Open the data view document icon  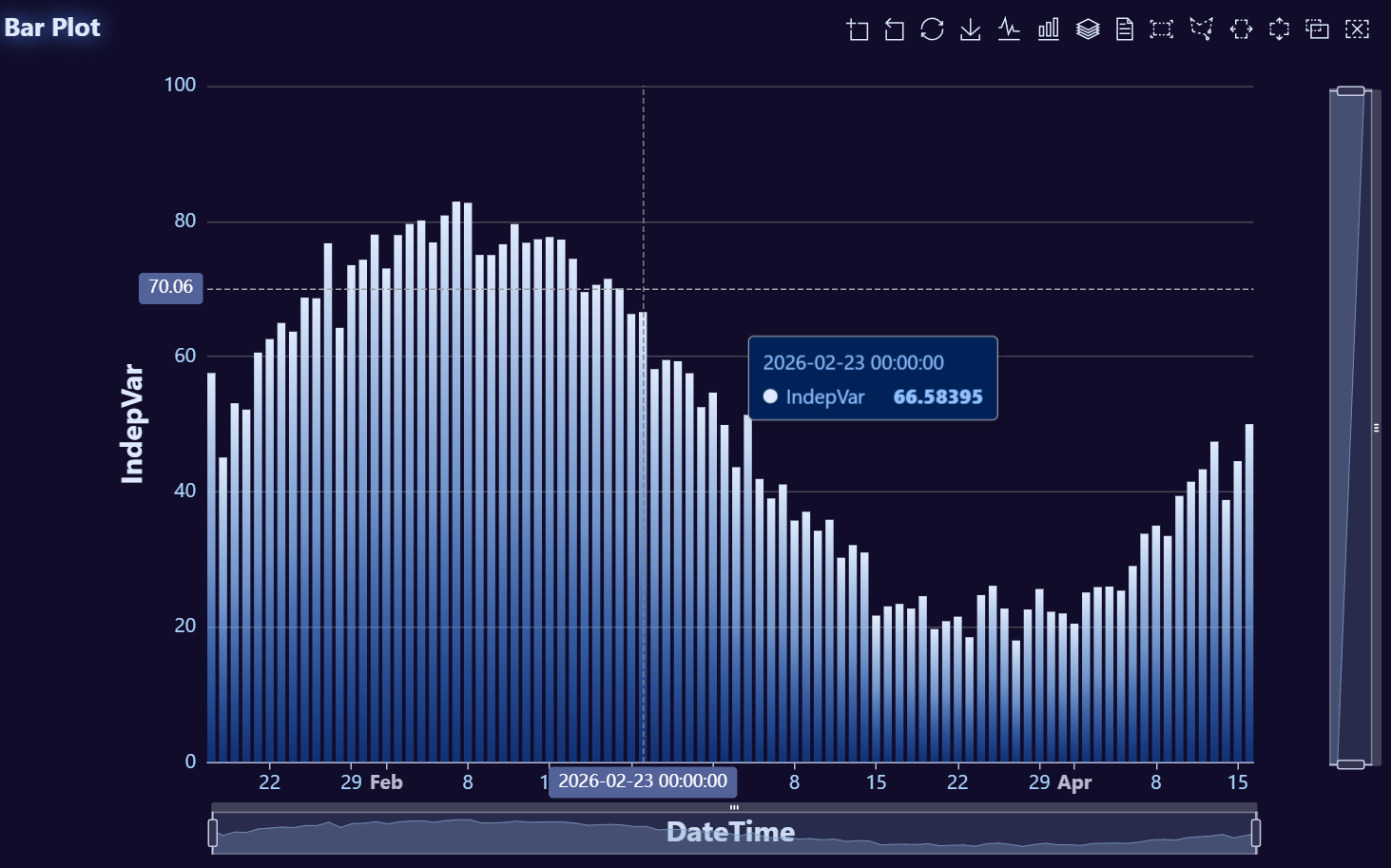(x=1125, y=29)
